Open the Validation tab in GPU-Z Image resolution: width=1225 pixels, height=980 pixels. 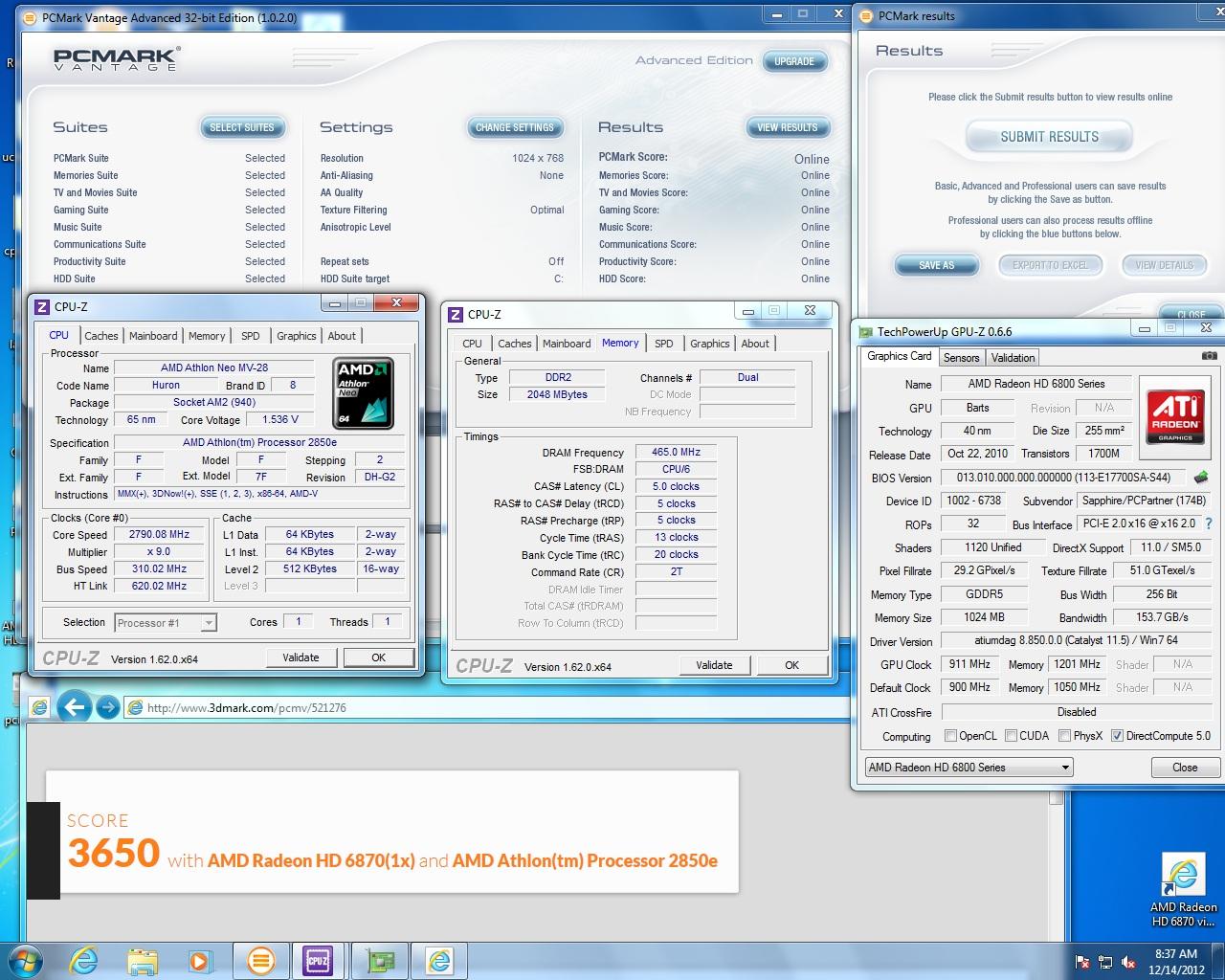[x=1013, y=358]
